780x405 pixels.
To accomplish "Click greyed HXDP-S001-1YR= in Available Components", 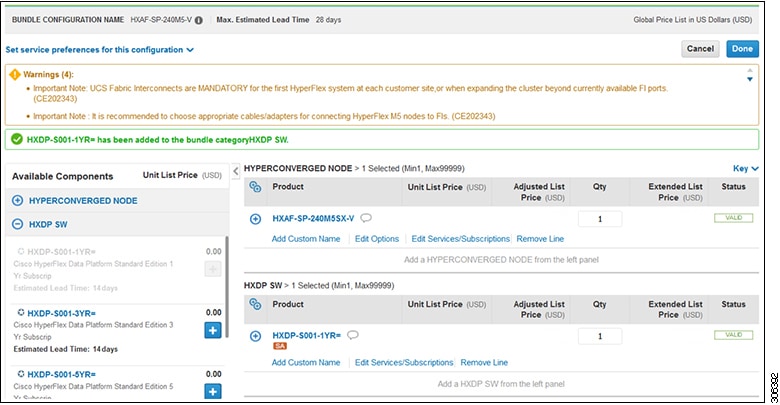I will [x=61, y=252].
